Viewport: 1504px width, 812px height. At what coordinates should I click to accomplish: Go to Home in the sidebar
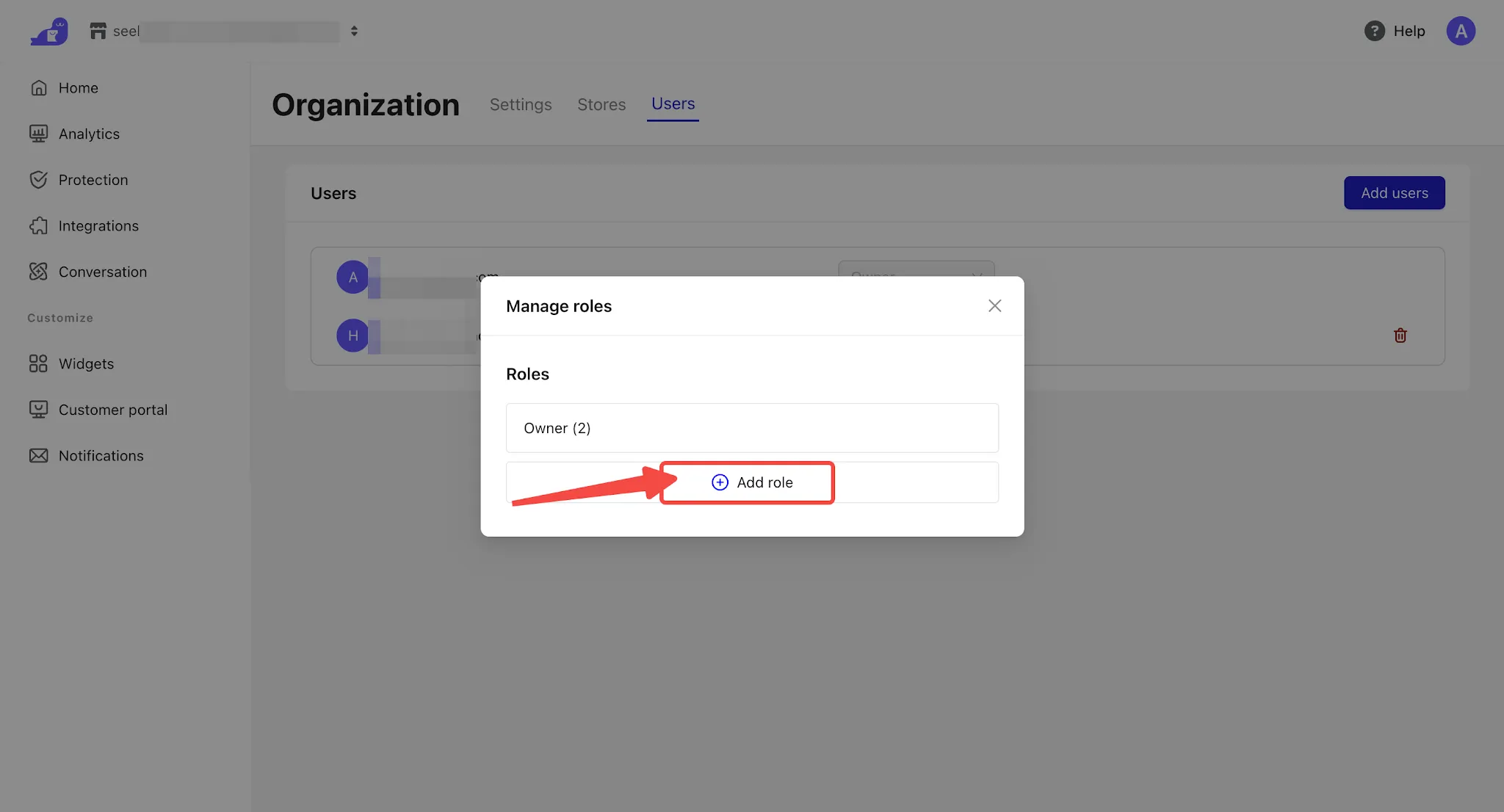pos(78,88)
